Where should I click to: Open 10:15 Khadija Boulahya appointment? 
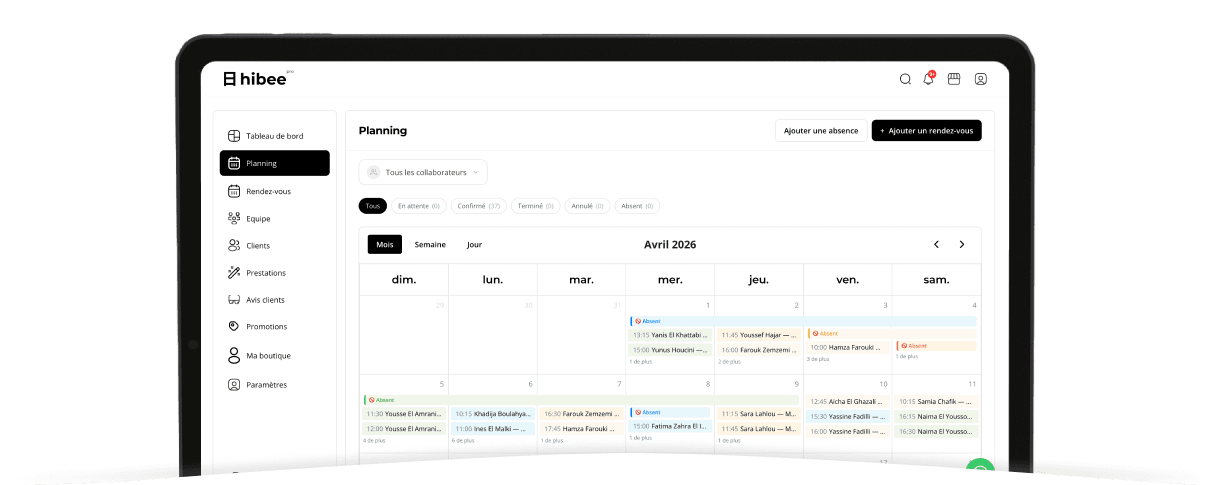493,413
